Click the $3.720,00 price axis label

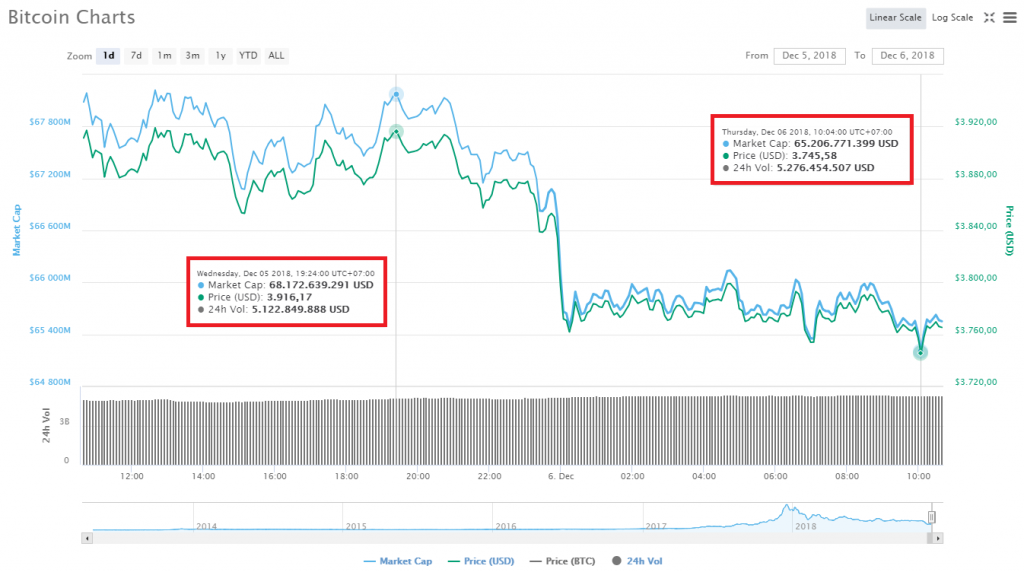tap(976, 382)
